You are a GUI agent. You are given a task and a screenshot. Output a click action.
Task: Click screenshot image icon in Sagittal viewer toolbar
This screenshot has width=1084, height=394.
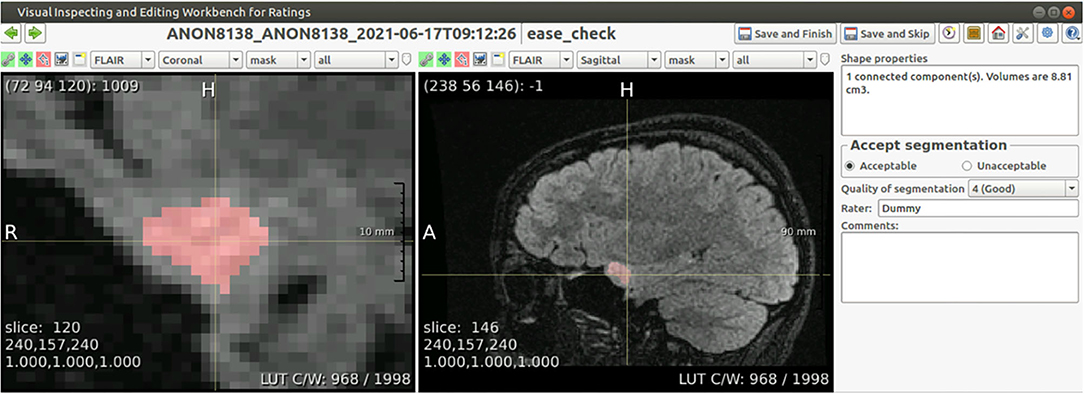pyautogui.click(x=480, y=59)
